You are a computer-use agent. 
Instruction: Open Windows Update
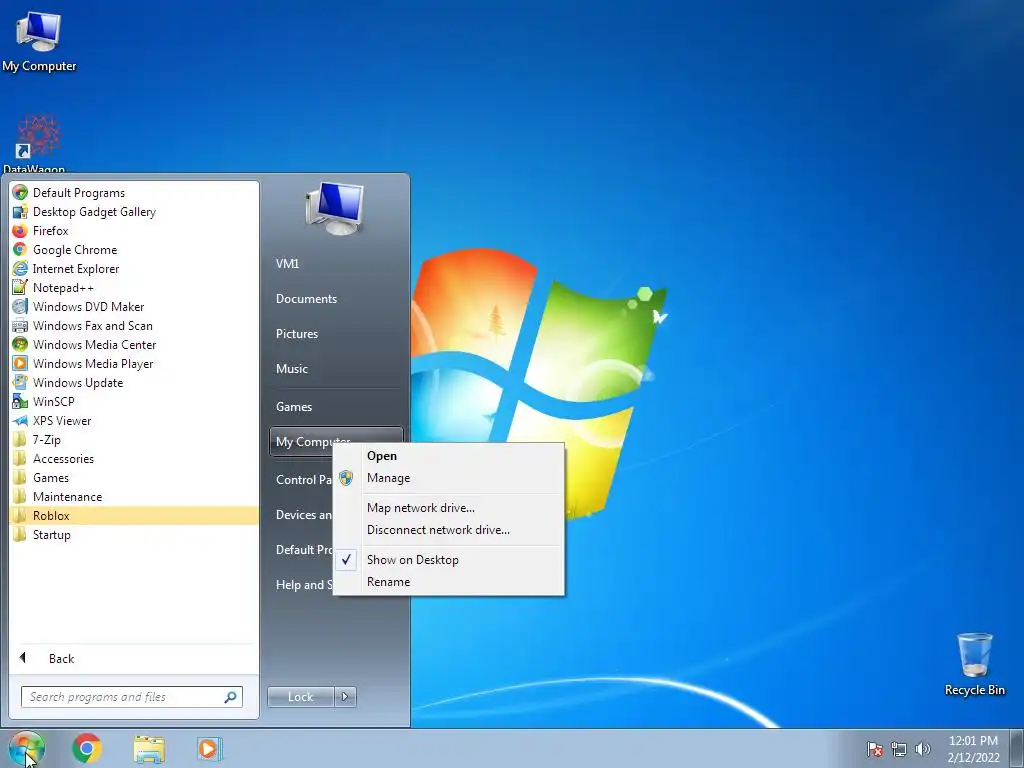(x=134, y=382)
